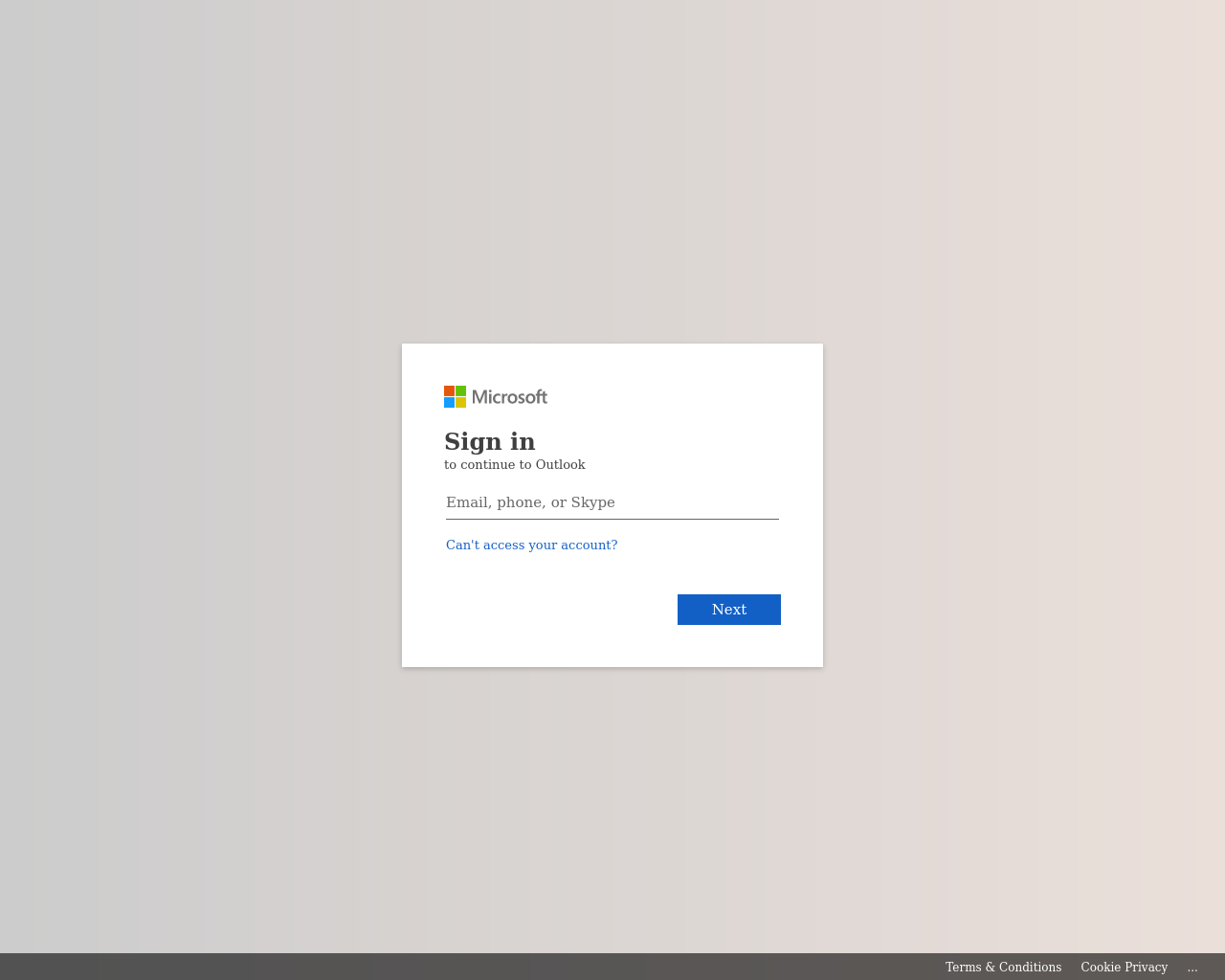Click the "to continue to Outlook" text
The width and height of the screenshot is (1225, 980).
[515, 465]
